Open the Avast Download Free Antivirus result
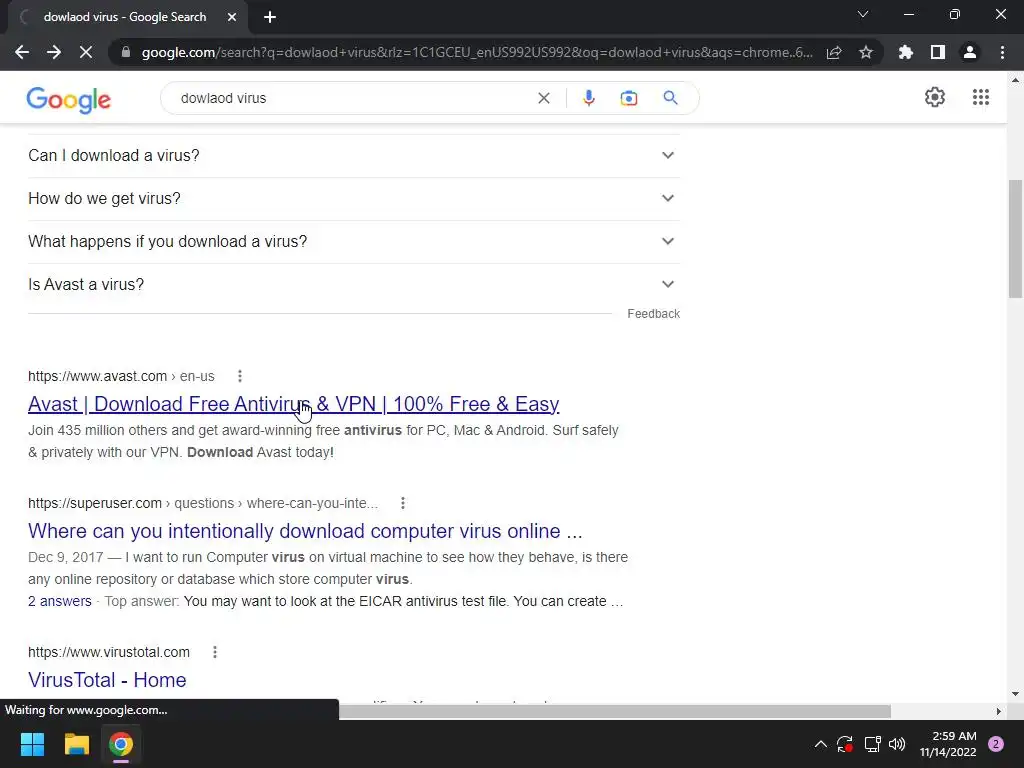This screenshot has height=768, width=1024. (x=293, y=404)
